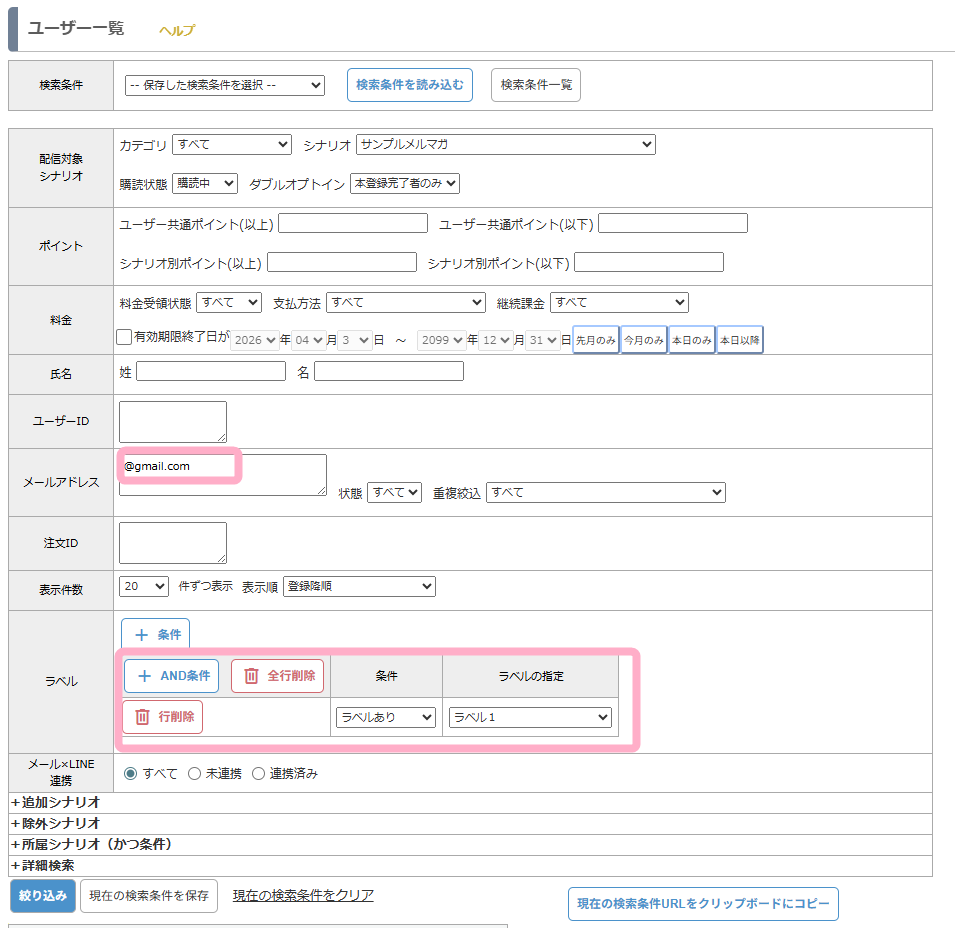Click the 先月のみ date shortcut button

(595, 340)
